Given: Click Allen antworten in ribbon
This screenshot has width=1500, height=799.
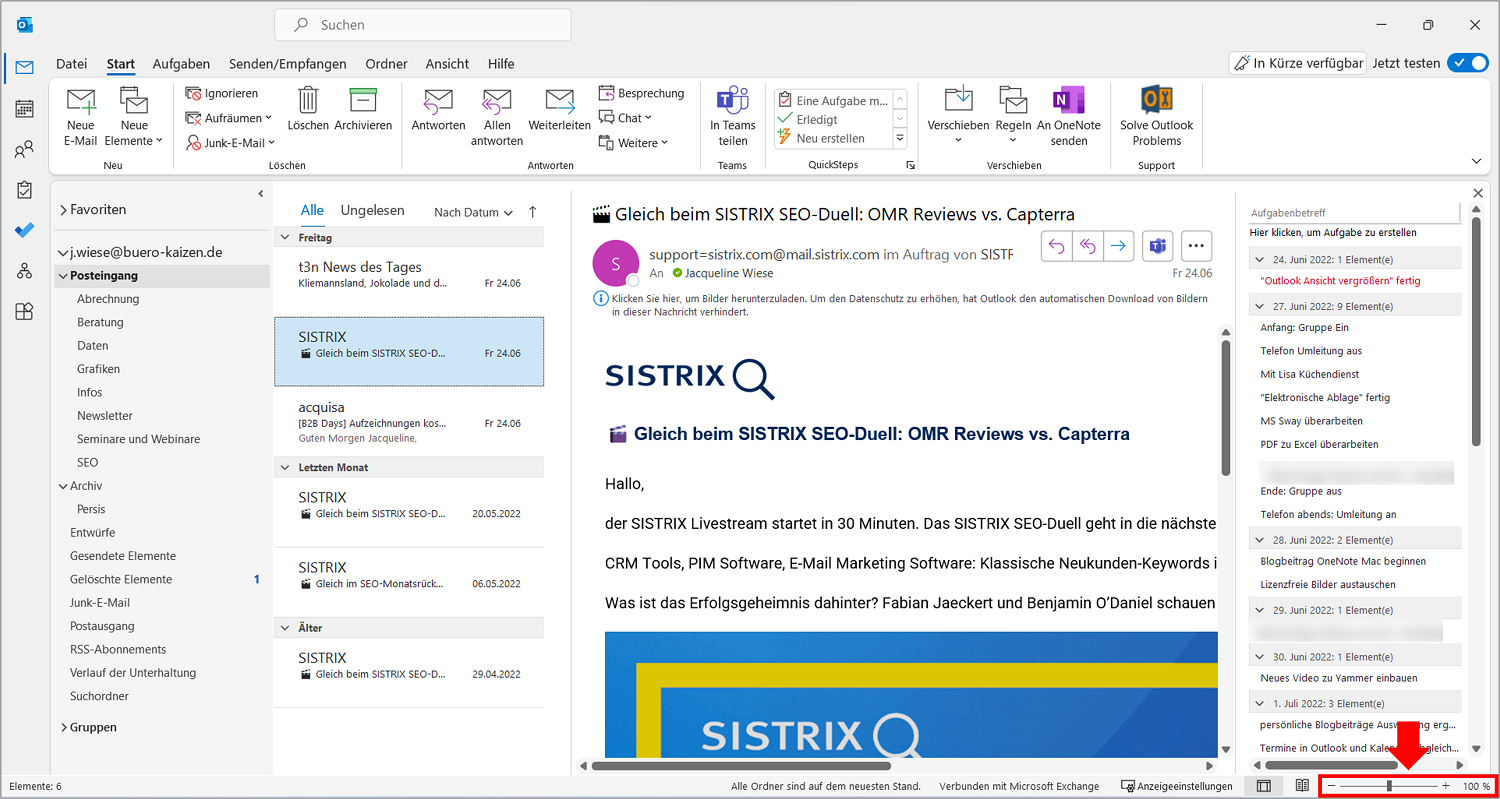Looking at the screenshot, I should coord(497,116).
